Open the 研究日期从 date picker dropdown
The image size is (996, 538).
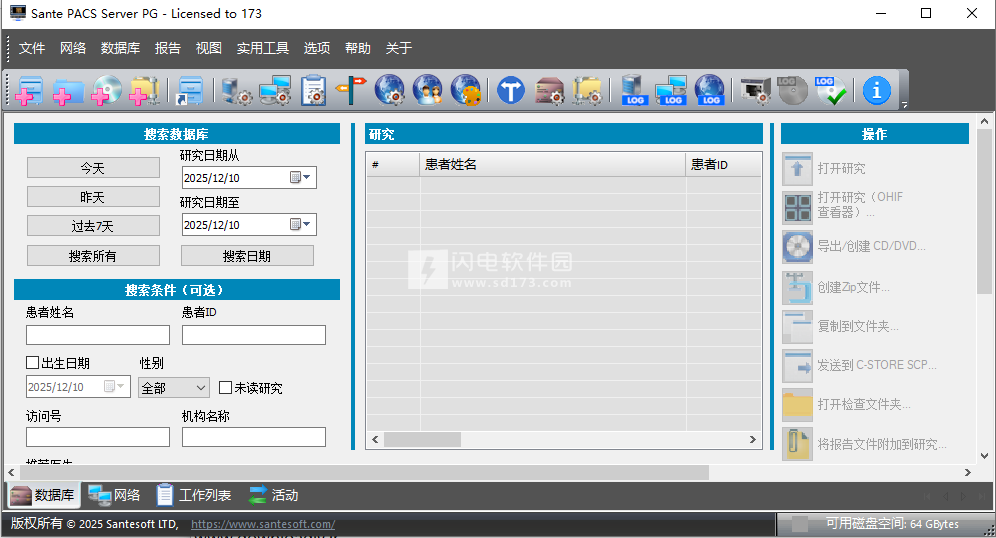point(307,178)
